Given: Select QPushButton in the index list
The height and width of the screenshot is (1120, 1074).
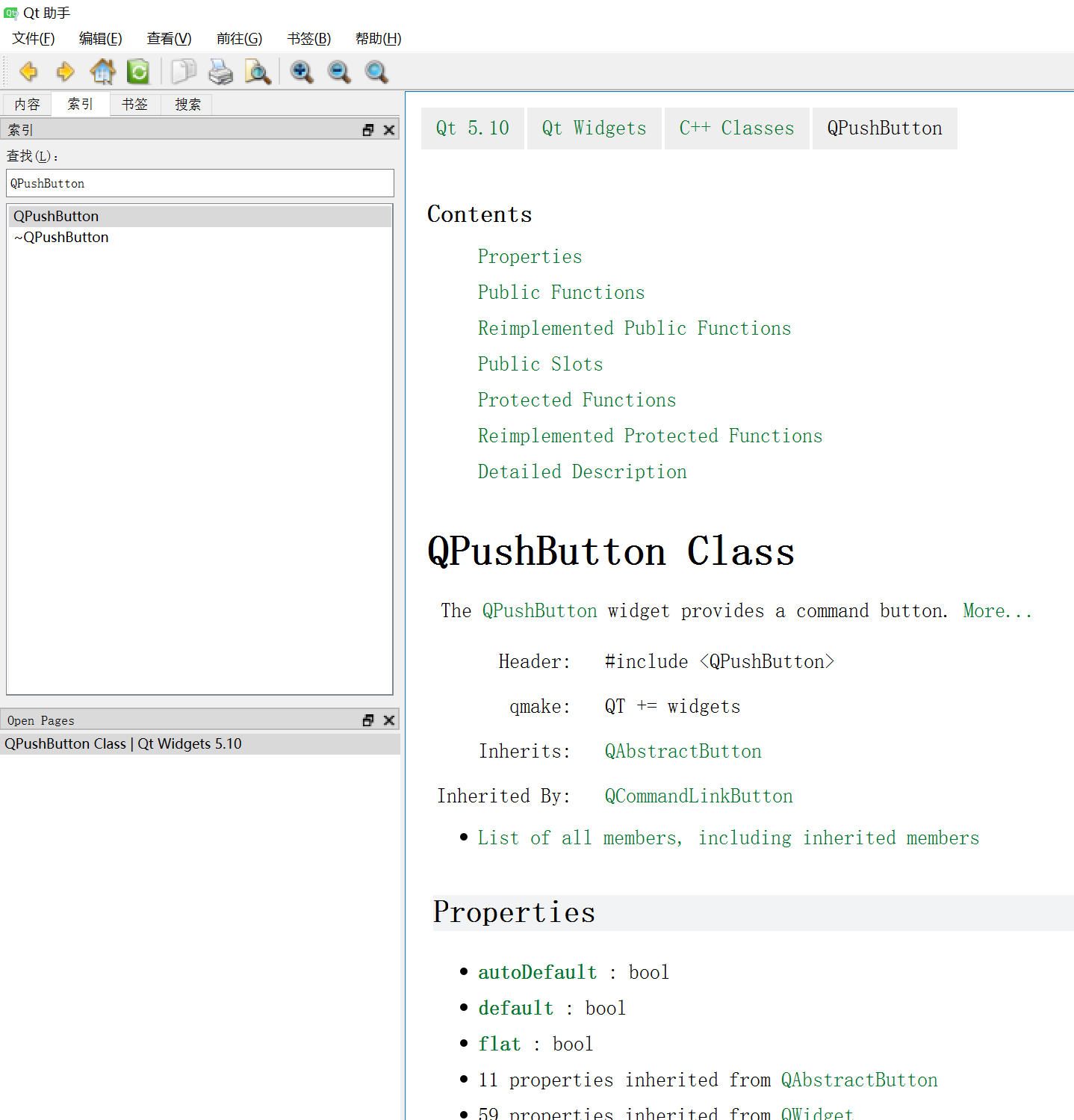Looking at the screenshot, I should click(200, 216).
